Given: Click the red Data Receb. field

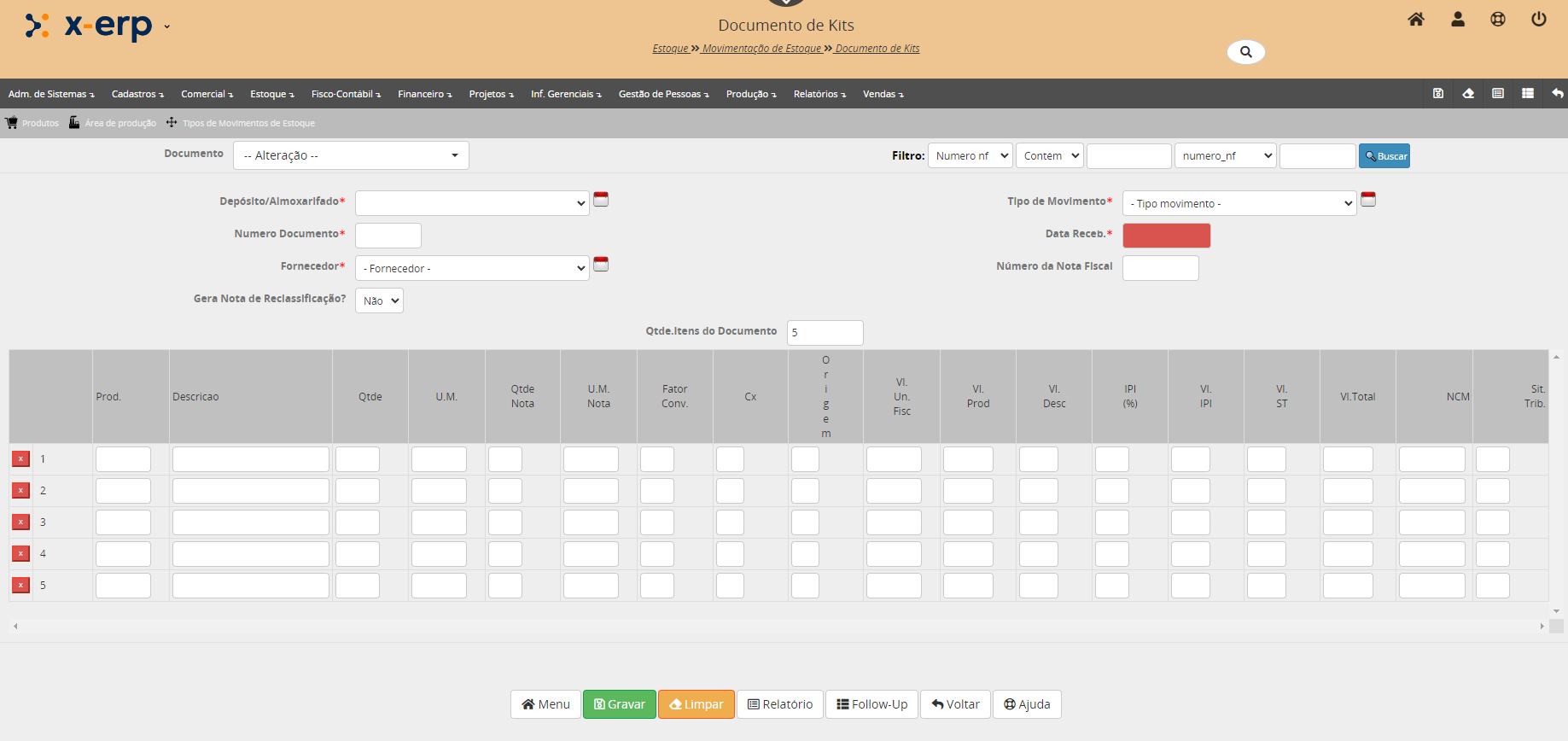Looking at the screenshot, I should 1166,236.
